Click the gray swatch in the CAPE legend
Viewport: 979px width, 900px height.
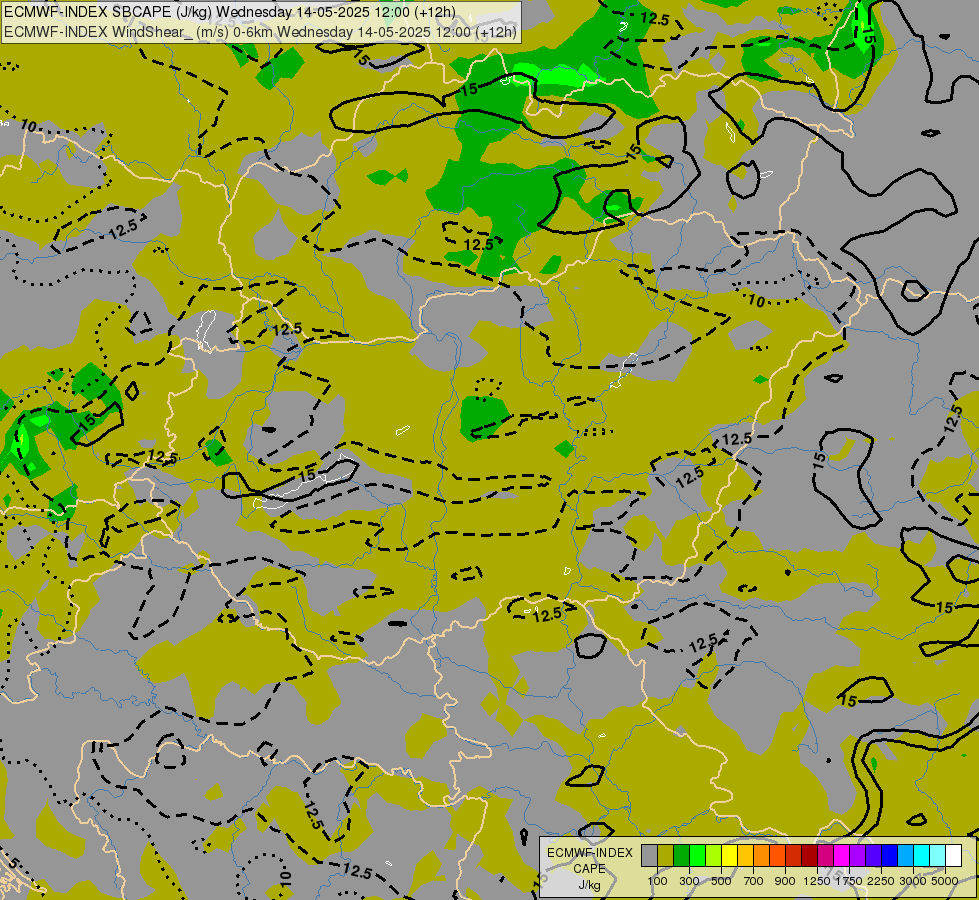click(649, 856)
